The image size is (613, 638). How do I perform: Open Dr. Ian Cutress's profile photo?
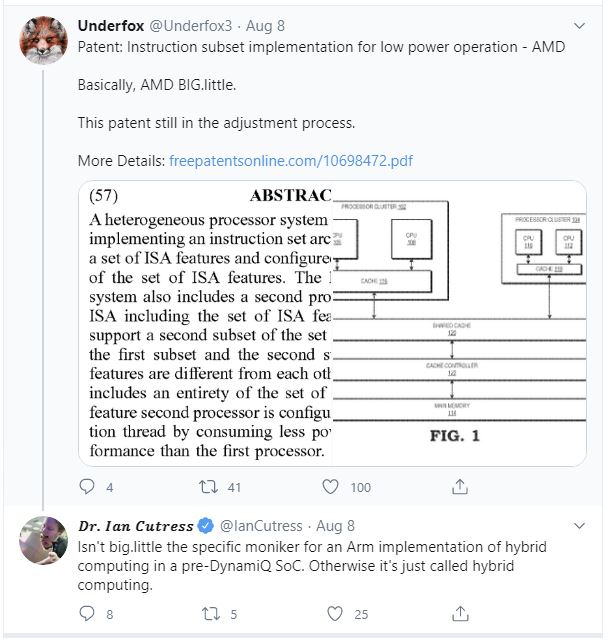[43, 541]
